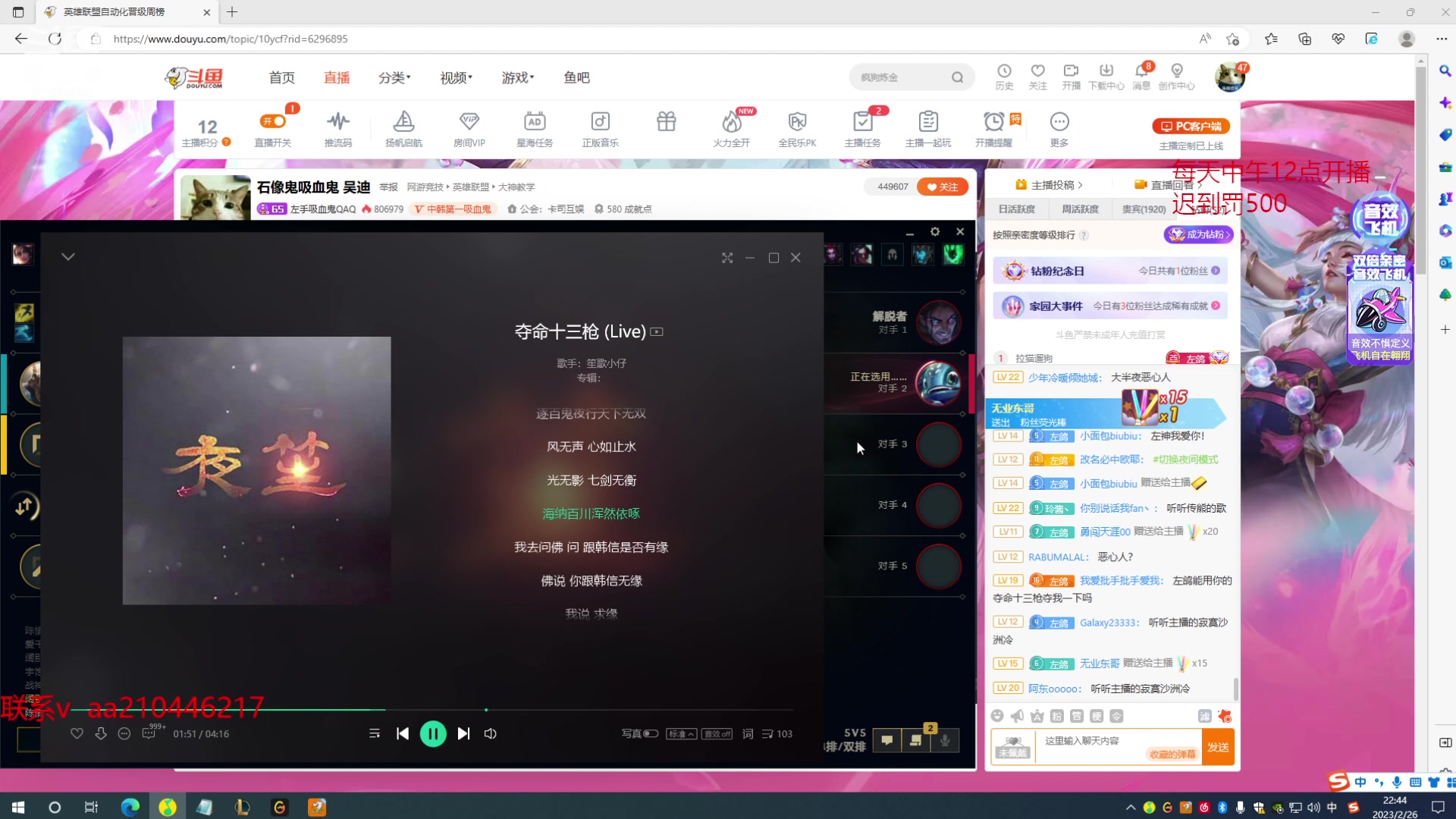Open 全民乐PK tool
The image size is (1456, 819).
point(797,129)
